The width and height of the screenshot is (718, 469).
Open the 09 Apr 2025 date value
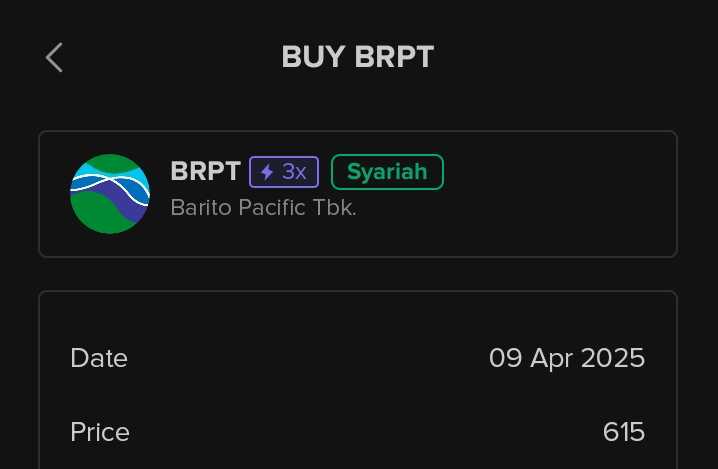click(567, 358)
